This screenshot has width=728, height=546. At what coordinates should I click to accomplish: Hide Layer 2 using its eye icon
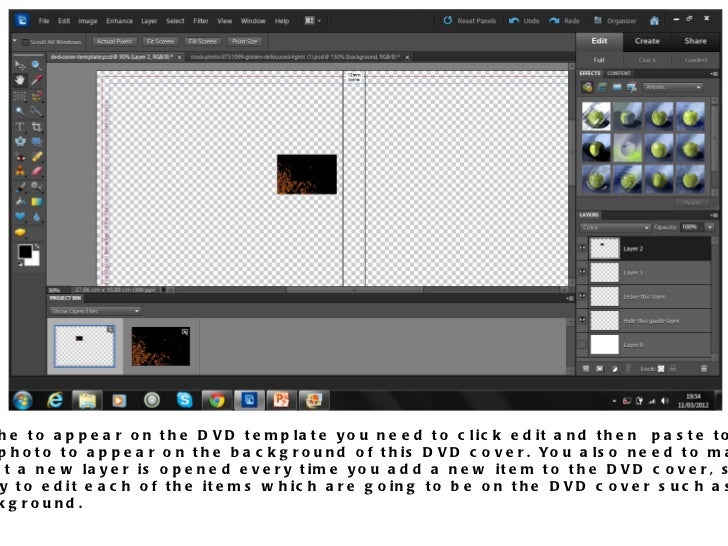(x=582, y=248)
